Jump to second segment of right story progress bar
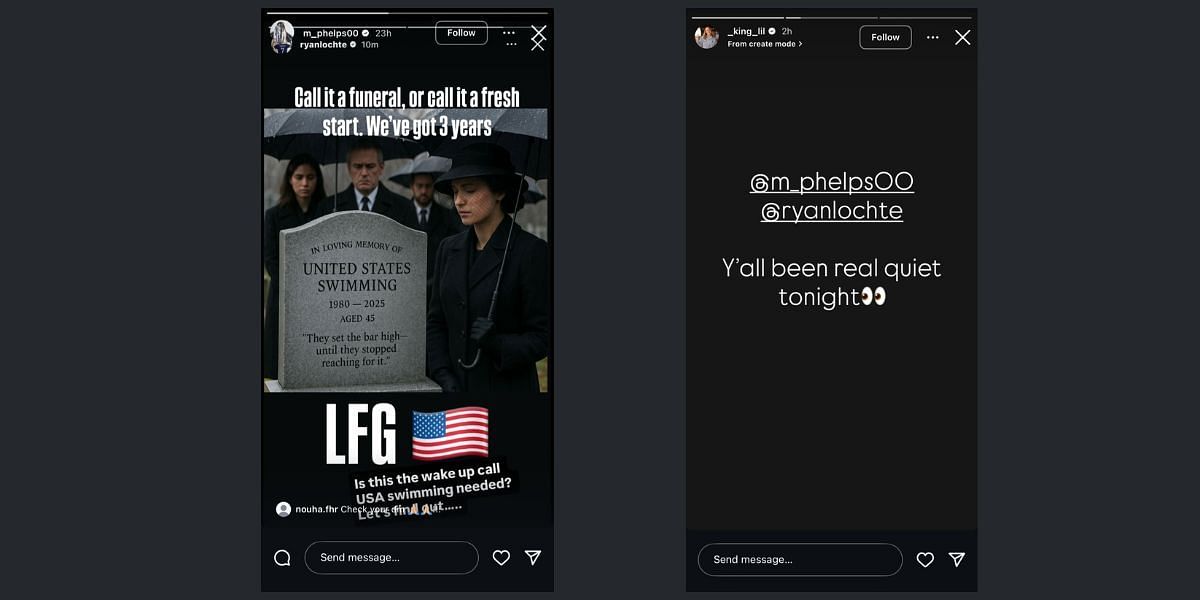Image resolution: width=1200 pixels, height=600 pixels. coord(832,17)
